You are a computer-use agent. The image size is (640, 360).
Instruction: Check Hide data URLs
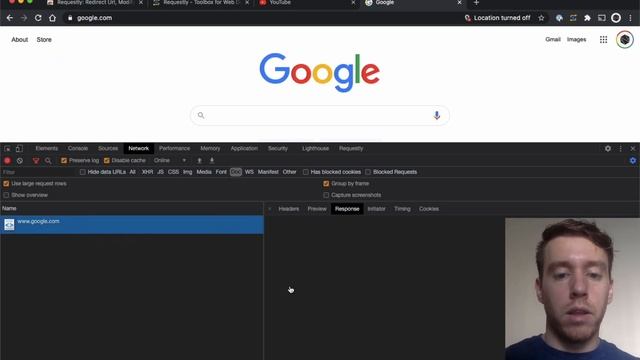(x=82, y=172)
